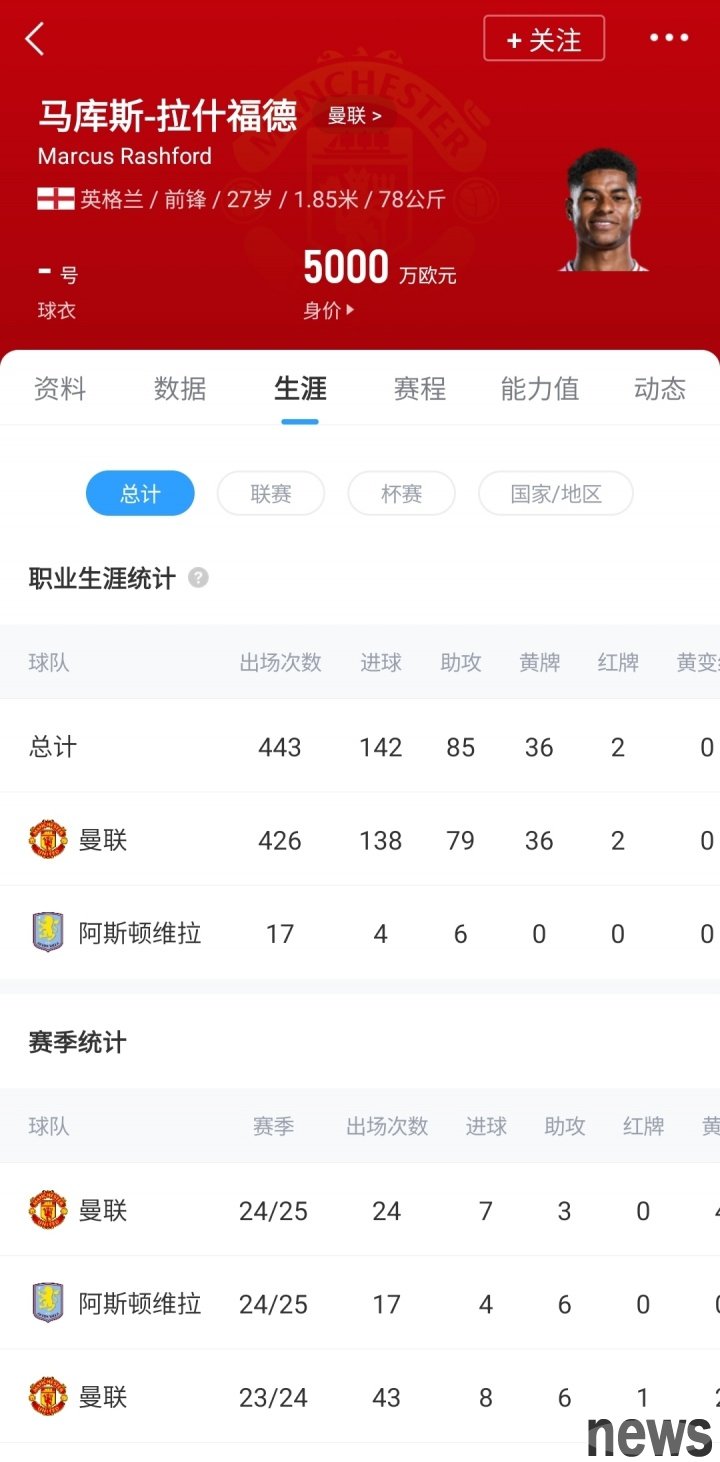This screenshot has width=720, height=1462.
Task: Tap the Aston Villa crest in career totals
Action: tap(48, 933)
